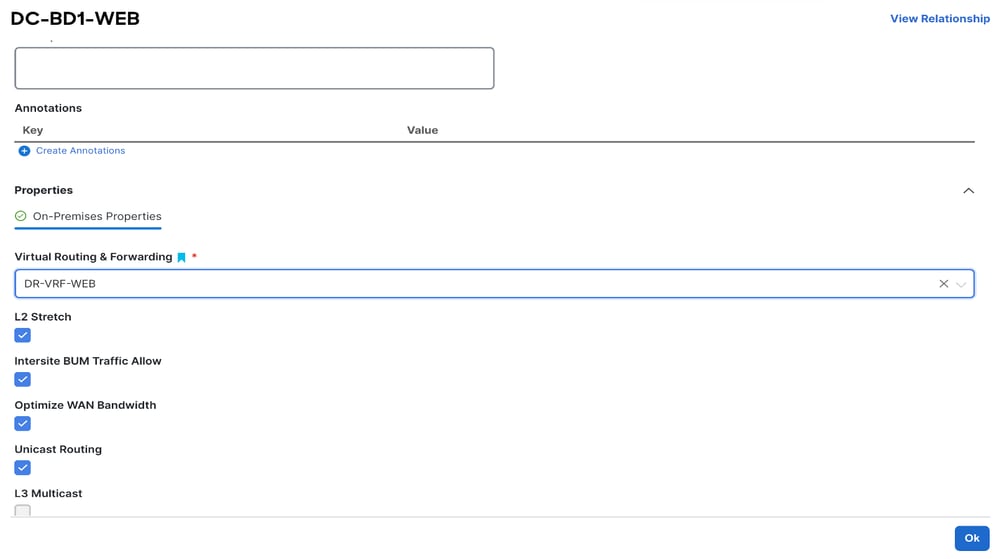Enable the L3 Multicast checkbox
The image size is (999, 559).
[22, 511]
